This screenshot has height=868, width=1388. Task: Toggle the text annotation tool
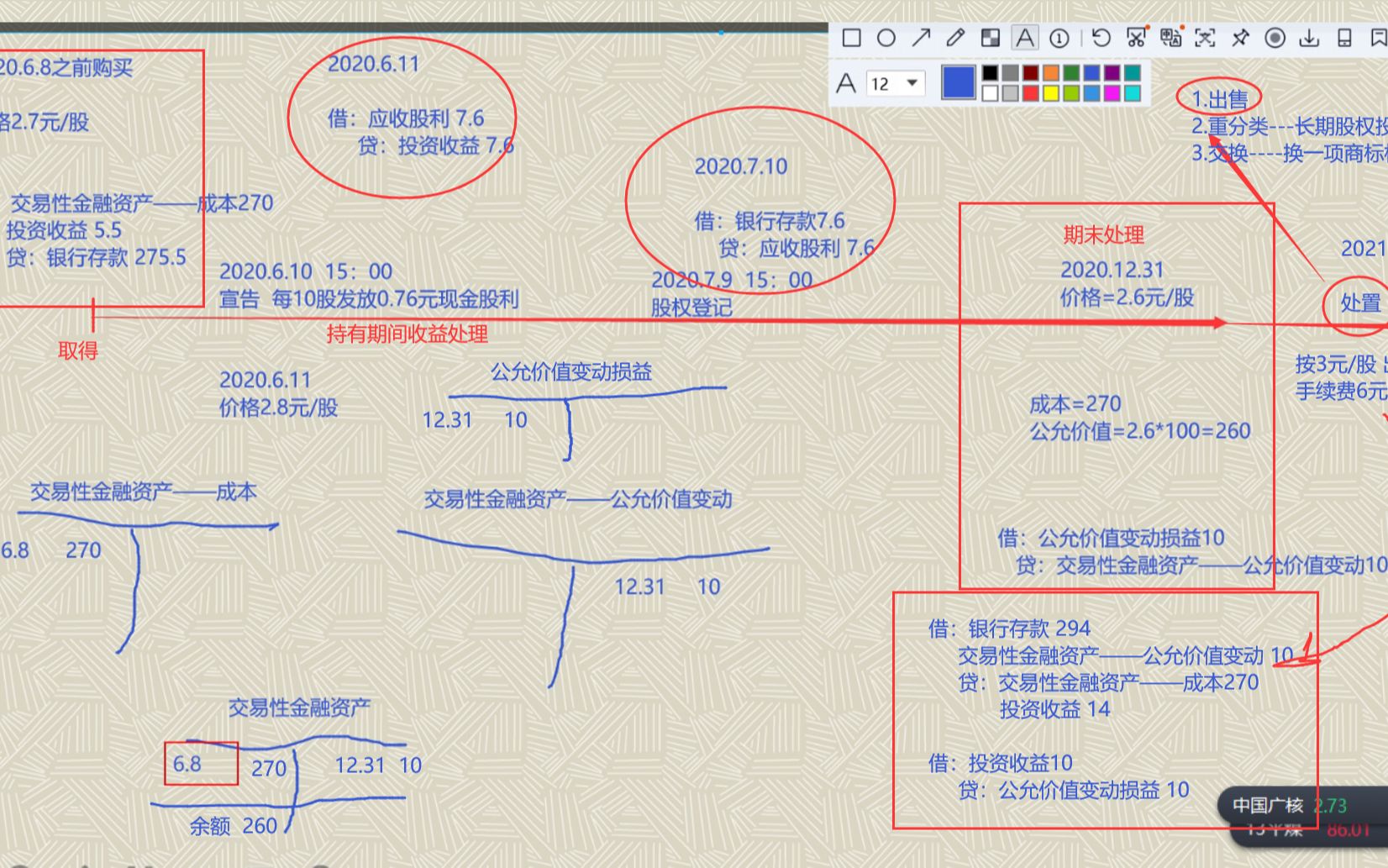pyautogui.click(x=1024, y=38)
